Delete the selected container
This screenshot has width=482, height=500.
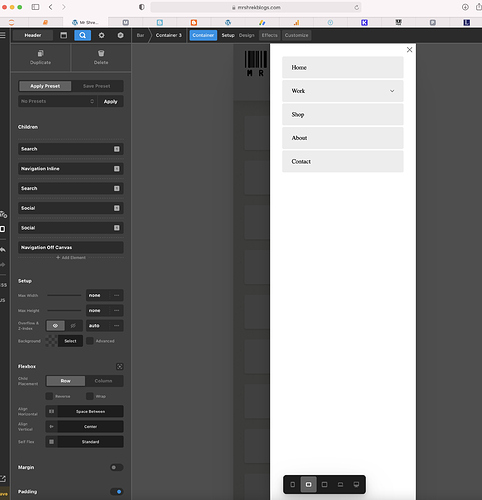click(x=101, y=57)
